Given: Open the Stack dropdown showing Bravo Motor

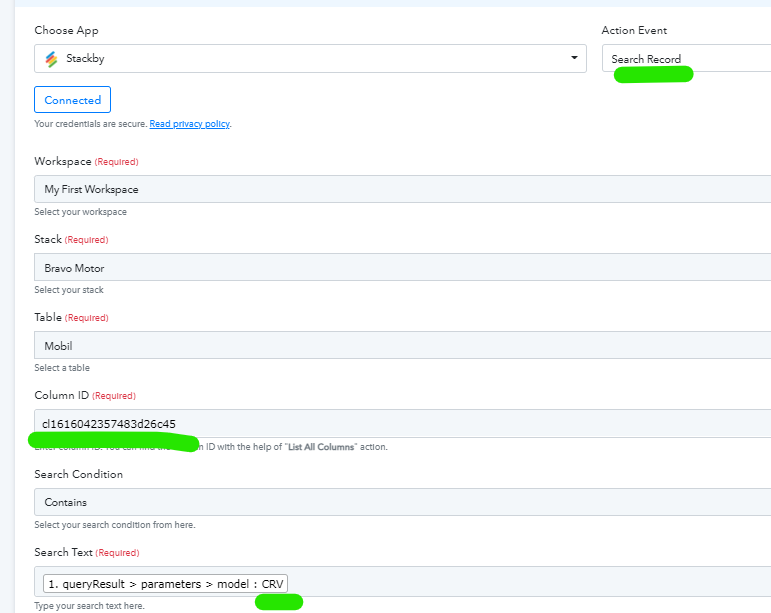Looking at the screenshot, I should click(402, 267).
